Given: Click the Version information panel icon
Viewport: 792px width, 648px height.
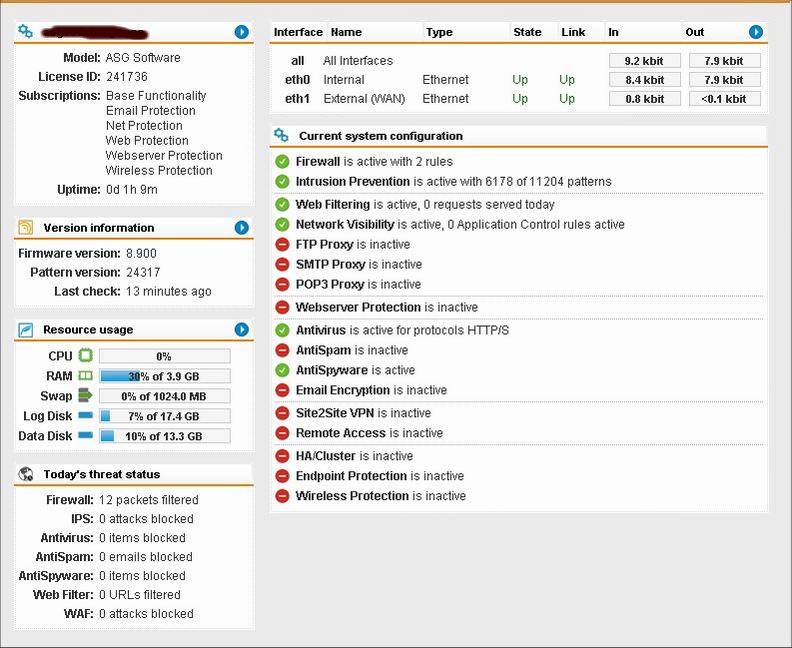Looking at the screenshot, I should (27, 228).
